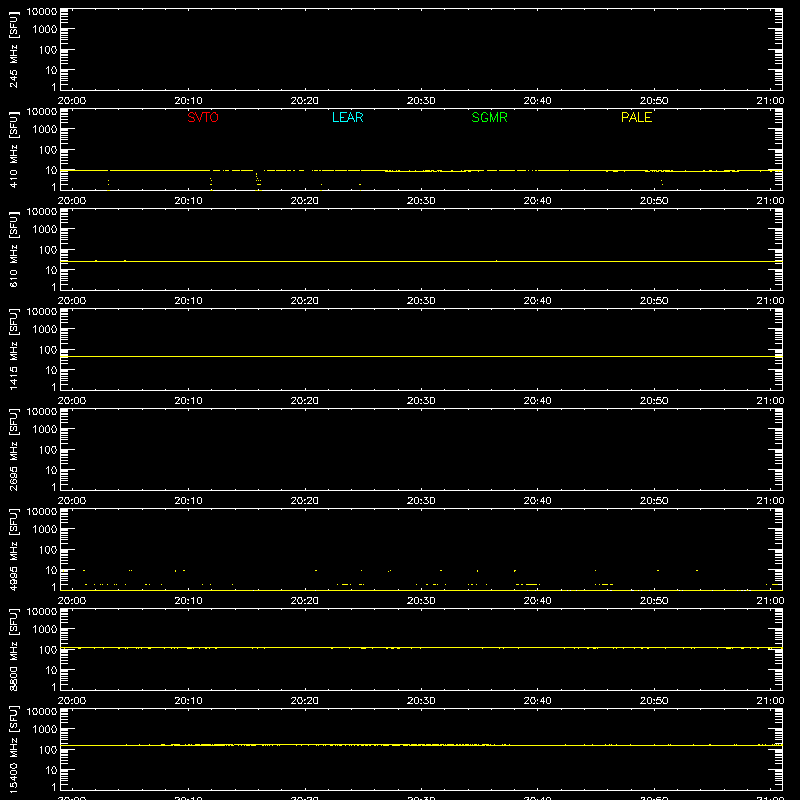Select the 245 MHz [SFU] axis title
Screen dimensions: 800x800
(13, 49)
